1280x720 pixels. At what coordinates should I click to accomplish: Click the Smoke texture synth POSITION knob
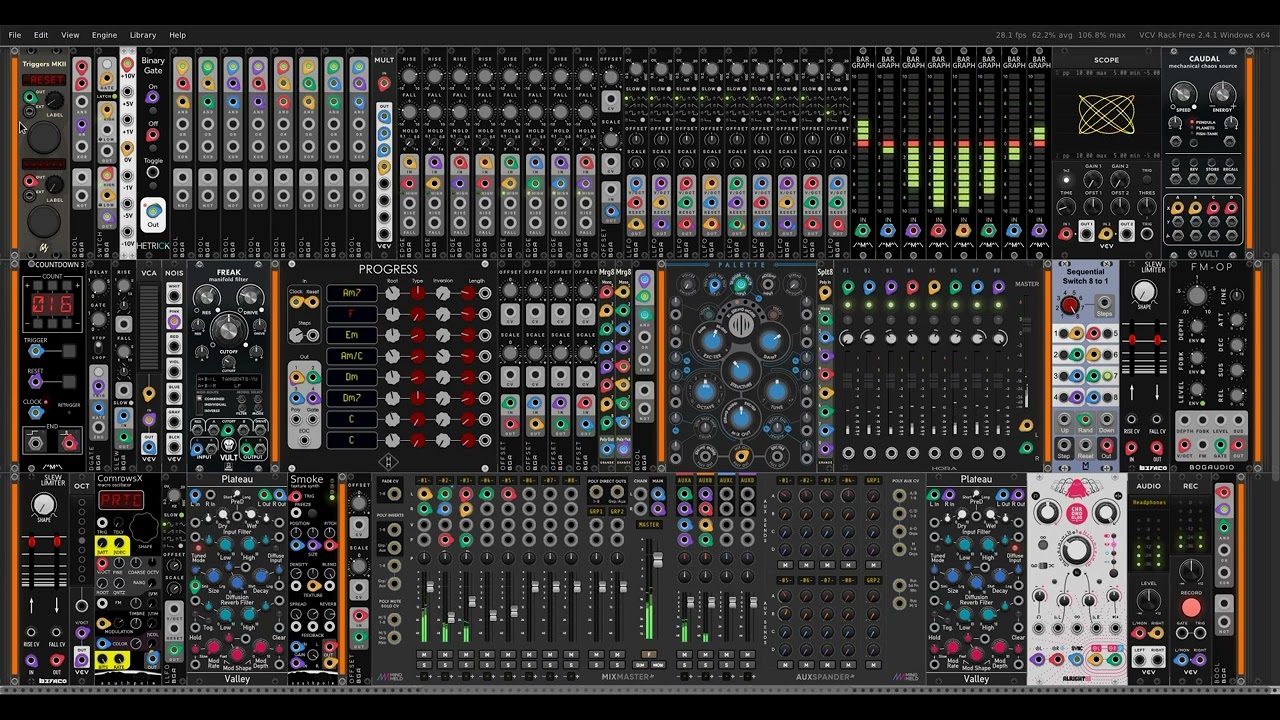click(296, 532)
